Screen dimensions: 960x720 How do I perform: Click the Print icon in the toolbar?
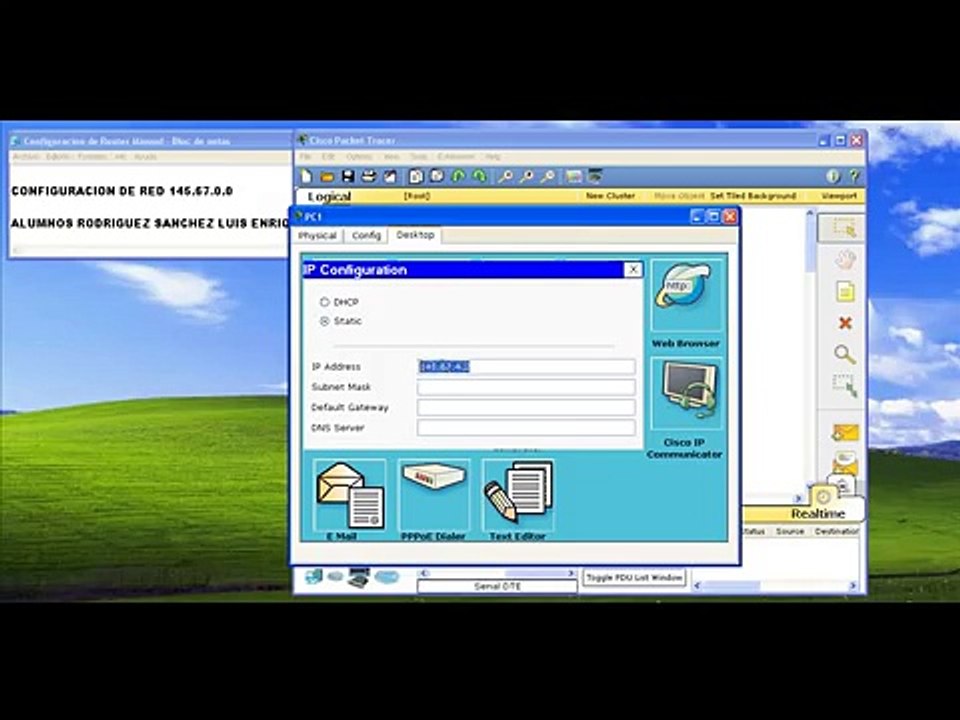pyautogui.click(x=368, y=177)
